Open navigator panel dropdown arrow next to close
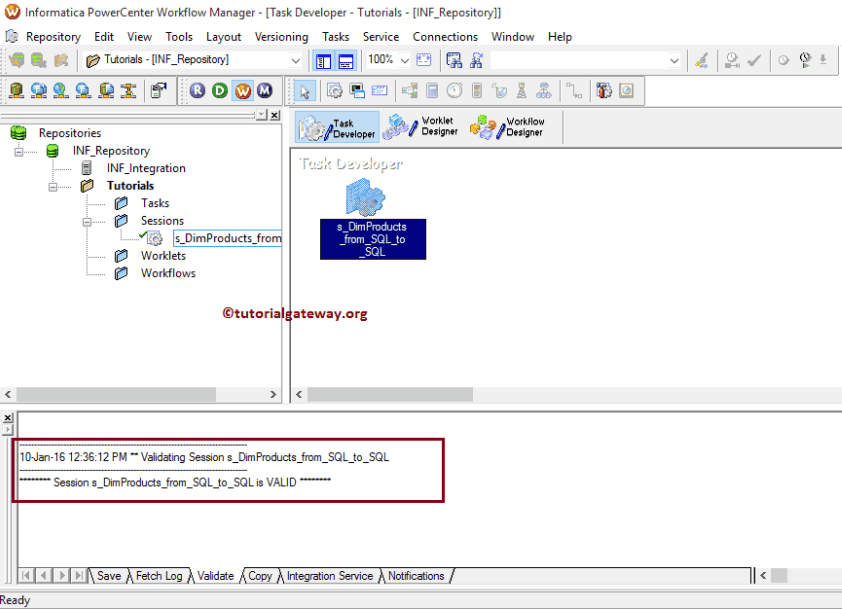 point(261,115)
